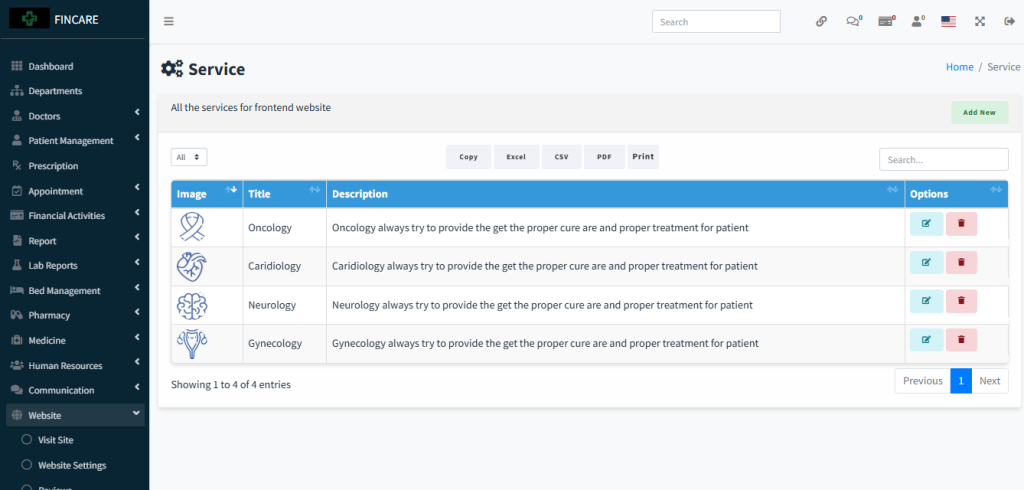Screen dimensions: 1024x490
Task: Open Prescription in sidebar menu
Action: [x=53, y=166]
